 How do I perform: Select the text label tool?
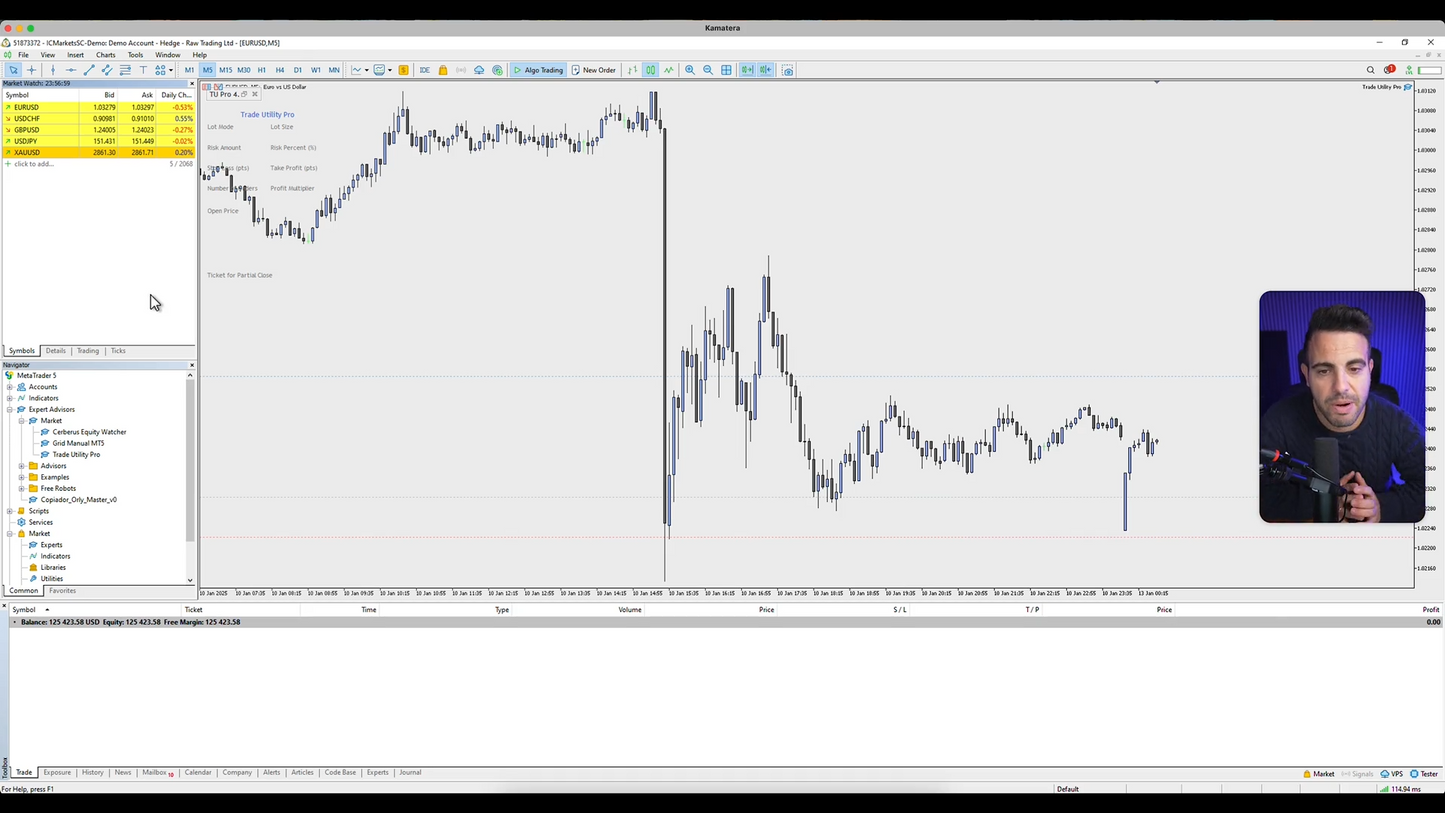(x=143, y=70)
